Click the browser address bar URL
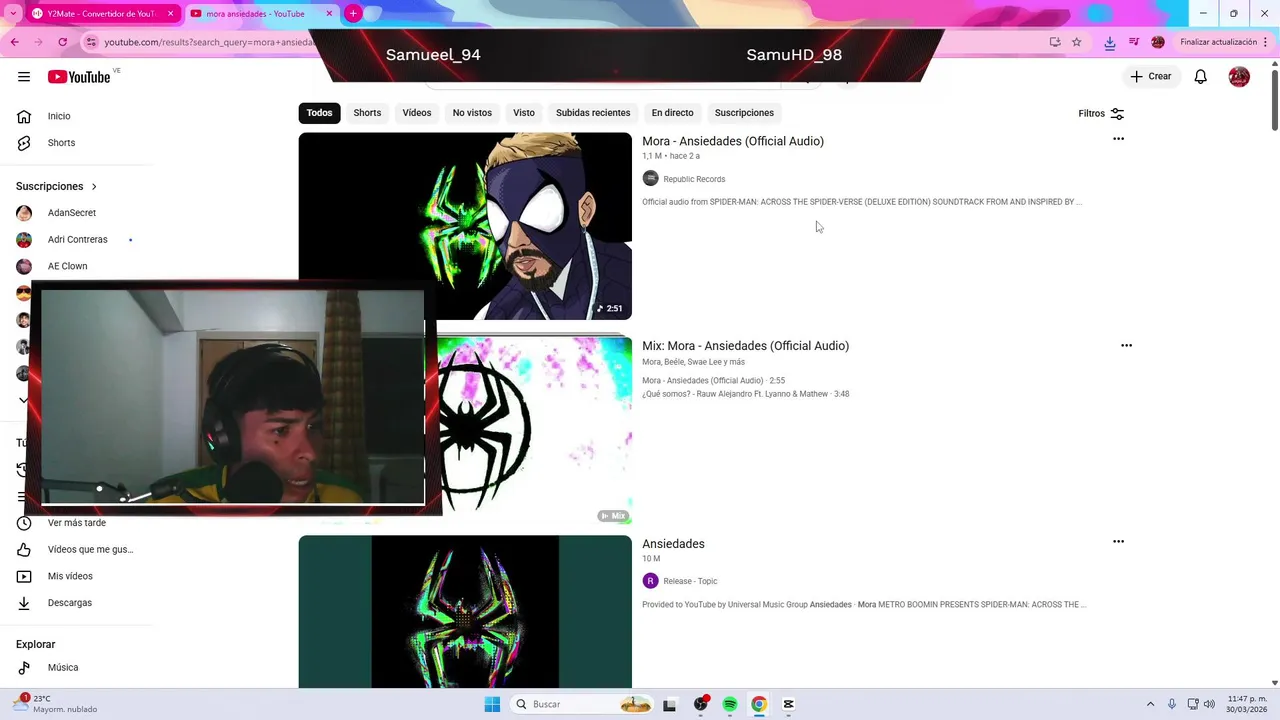Viewport: 1280px width, 720px height. pos(210,42)
